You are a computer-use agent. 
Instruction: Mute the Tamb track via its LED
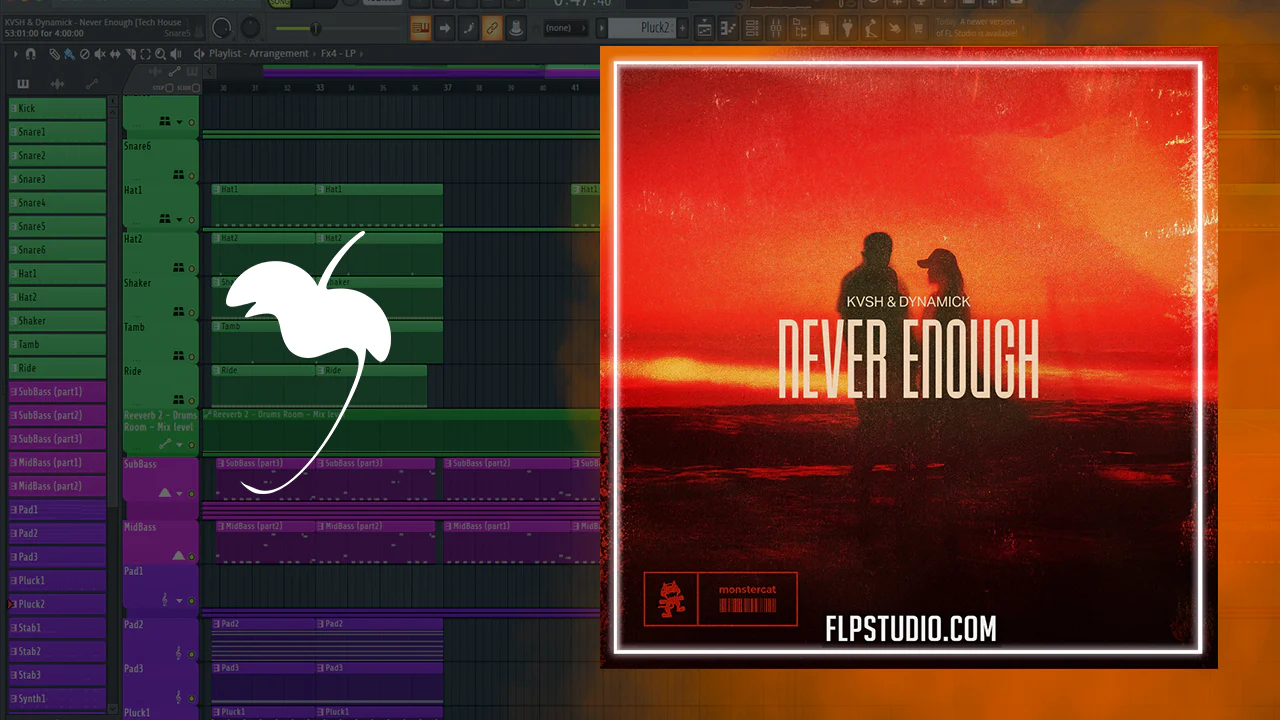tap(191, 356)
